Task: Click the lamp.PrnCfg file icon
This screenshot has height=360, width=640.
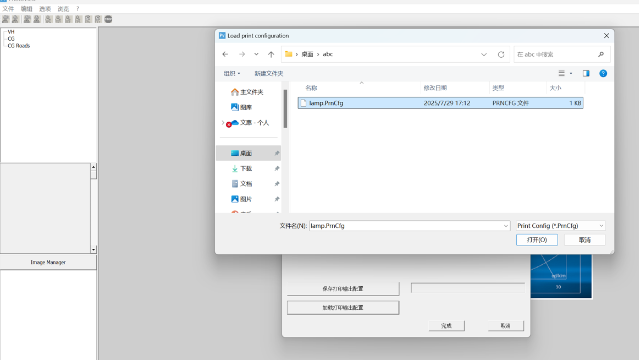Action: (x=303, y=103)
